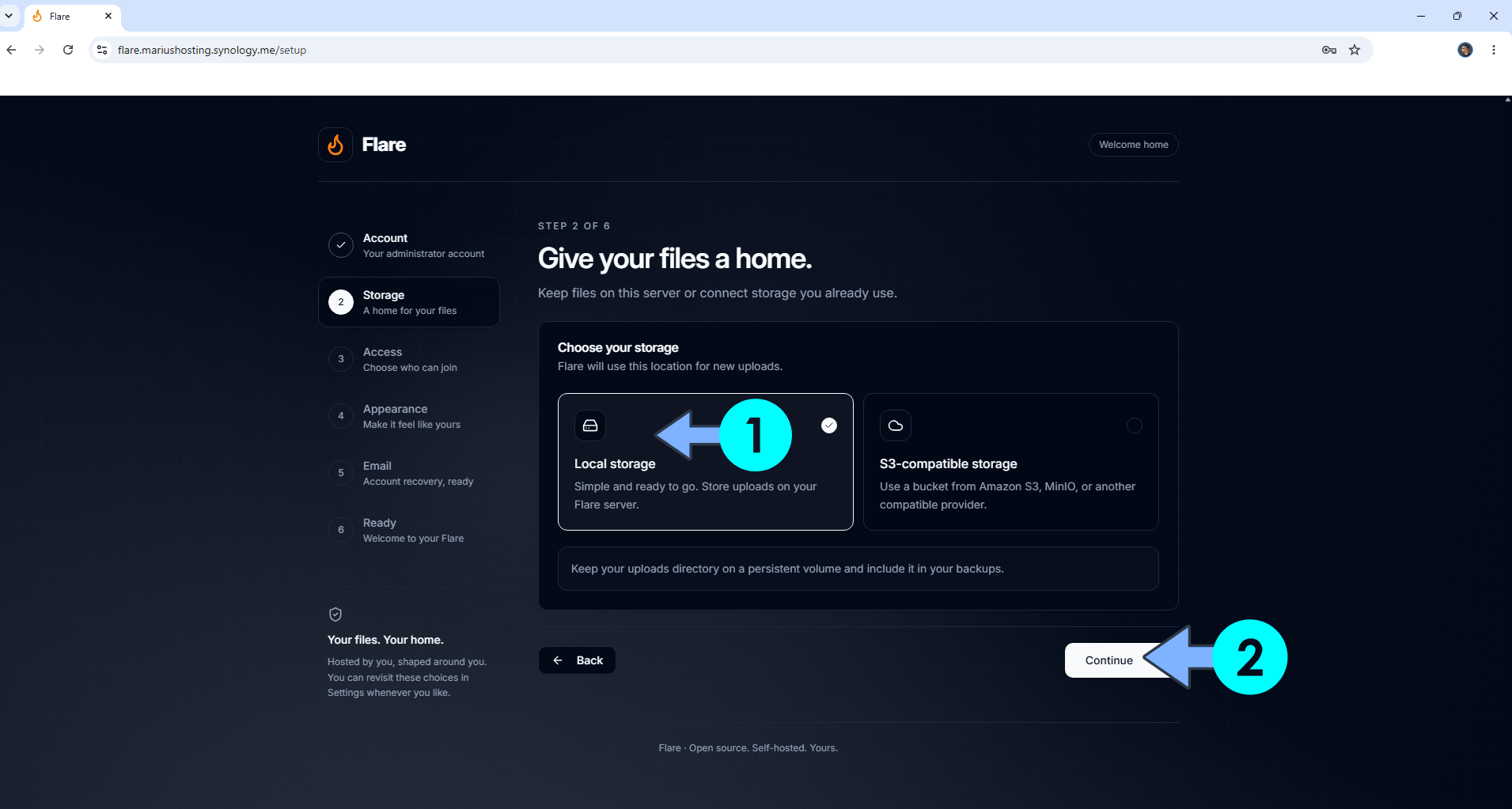
Task: Reload the page with browser refresh icon
Action: click(68, 50)
